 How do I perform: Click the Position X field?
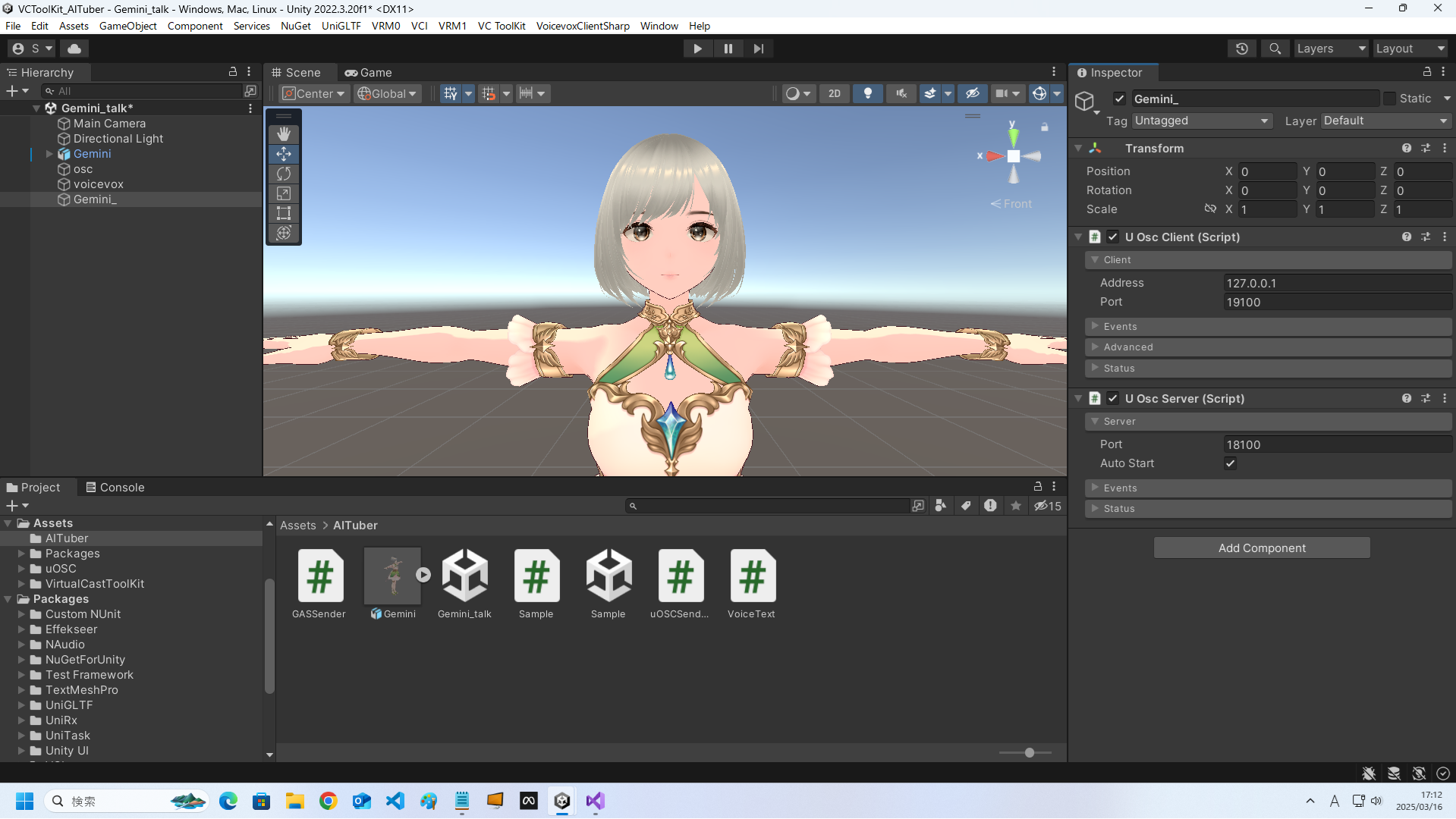tap(1267, 171)
